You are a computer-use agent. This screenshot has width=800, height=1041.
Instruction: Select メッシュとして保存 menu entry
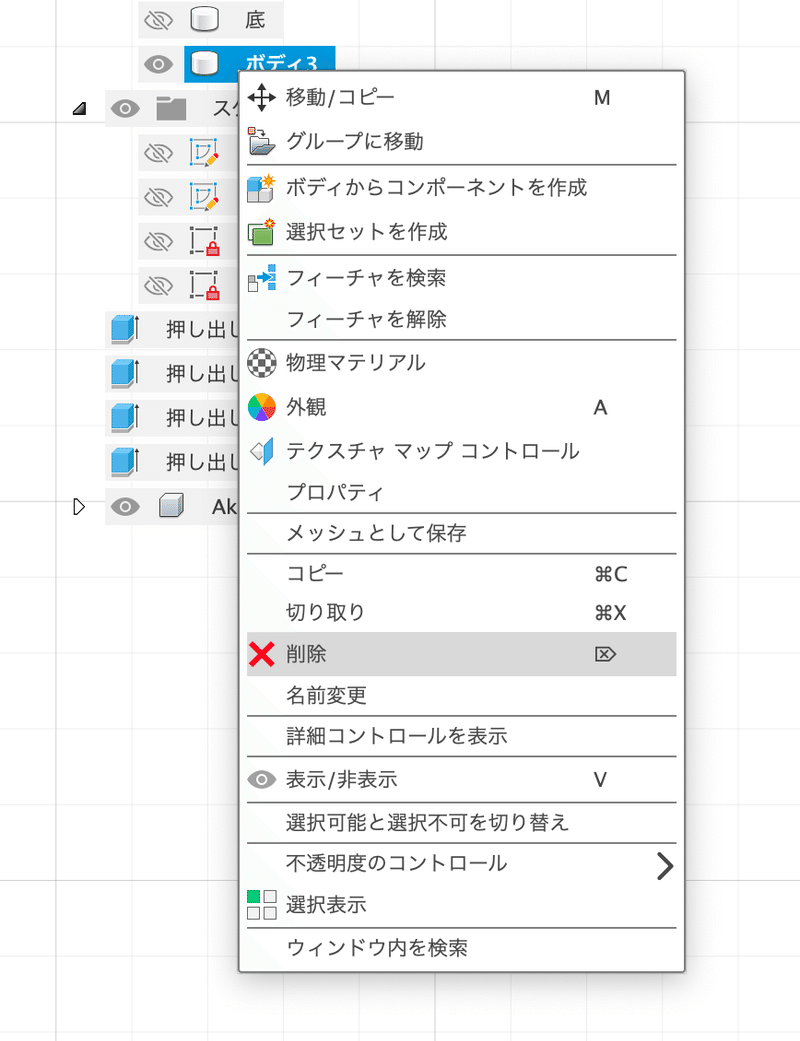tap(376, 533)
